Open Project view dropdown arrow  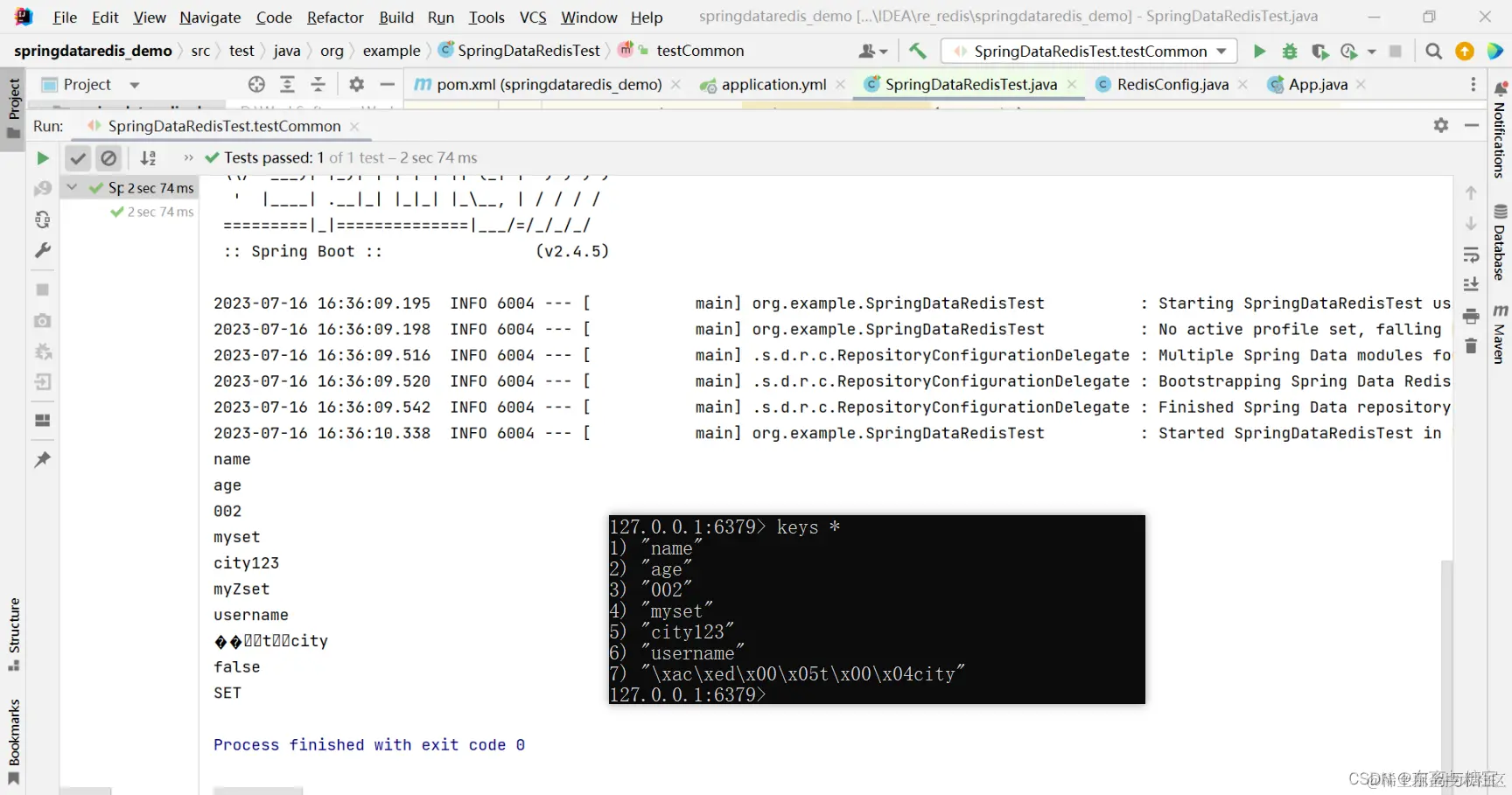coord(135,85)
